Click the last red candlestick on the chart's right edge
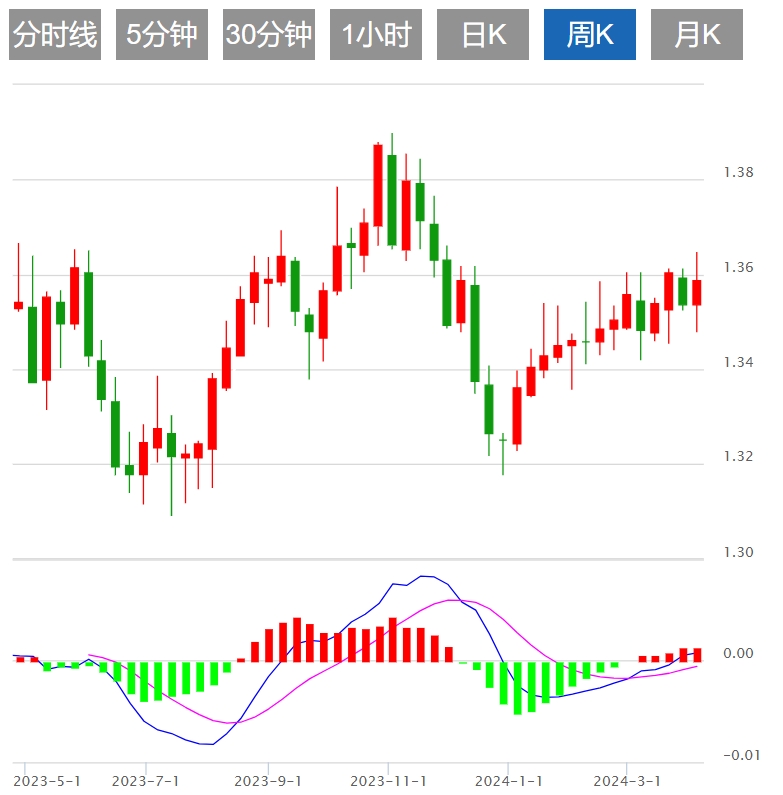783x795 pixels. [697, 293]
